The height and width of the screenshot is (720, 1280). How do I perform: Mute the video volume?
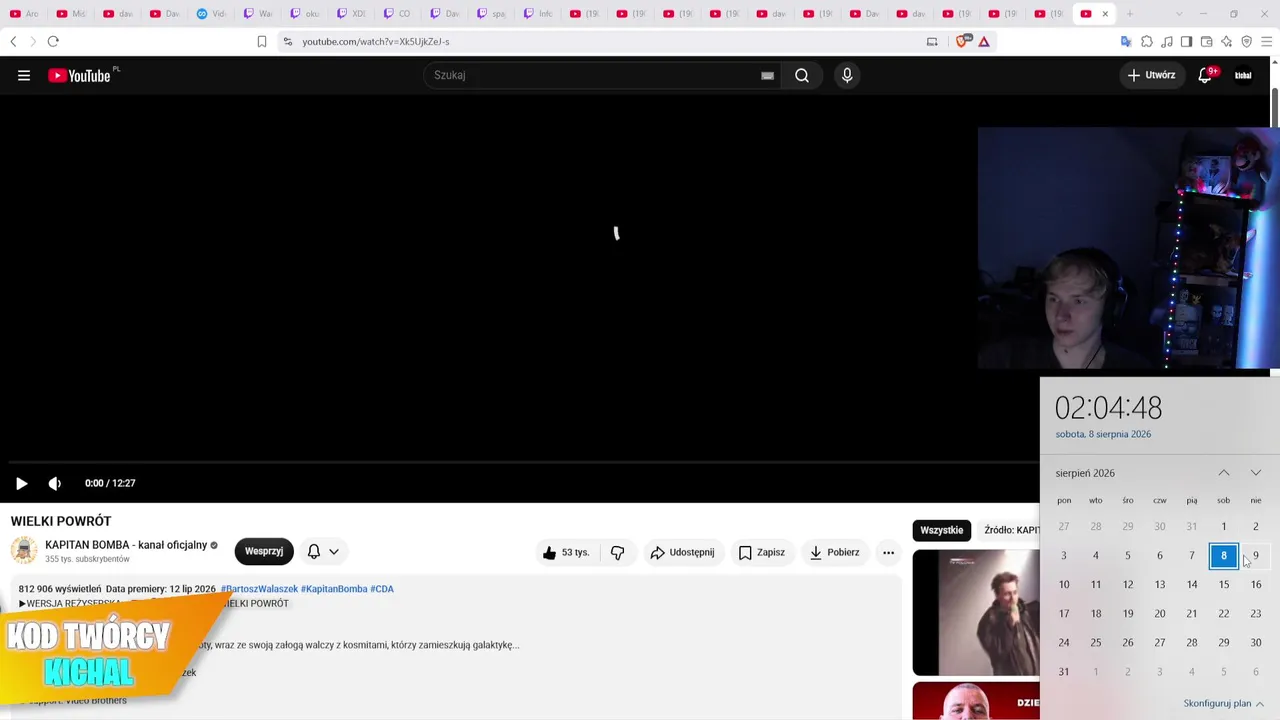tap(55, 483)
